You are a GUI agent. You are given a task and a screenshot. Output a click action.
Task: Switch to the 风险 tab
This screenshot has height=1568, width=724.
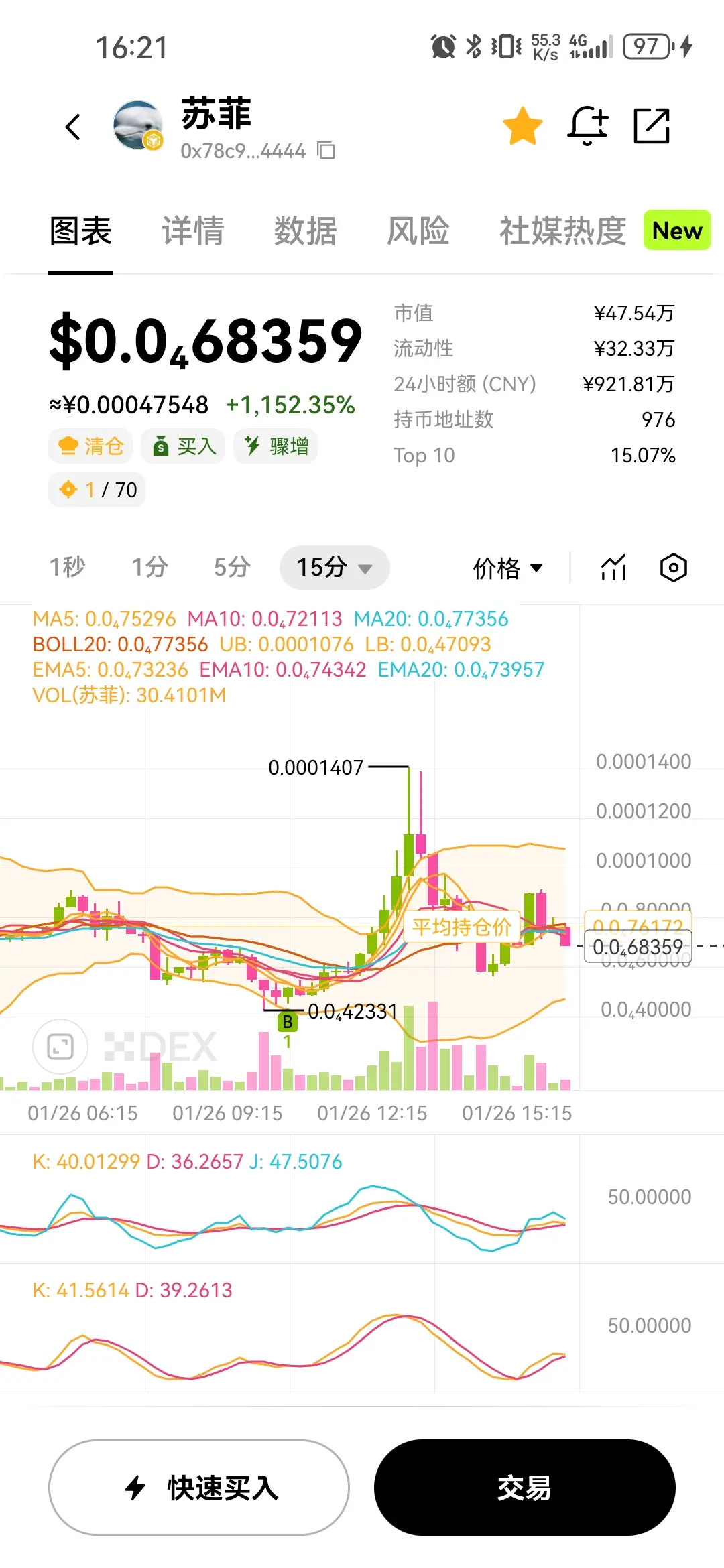418,231
